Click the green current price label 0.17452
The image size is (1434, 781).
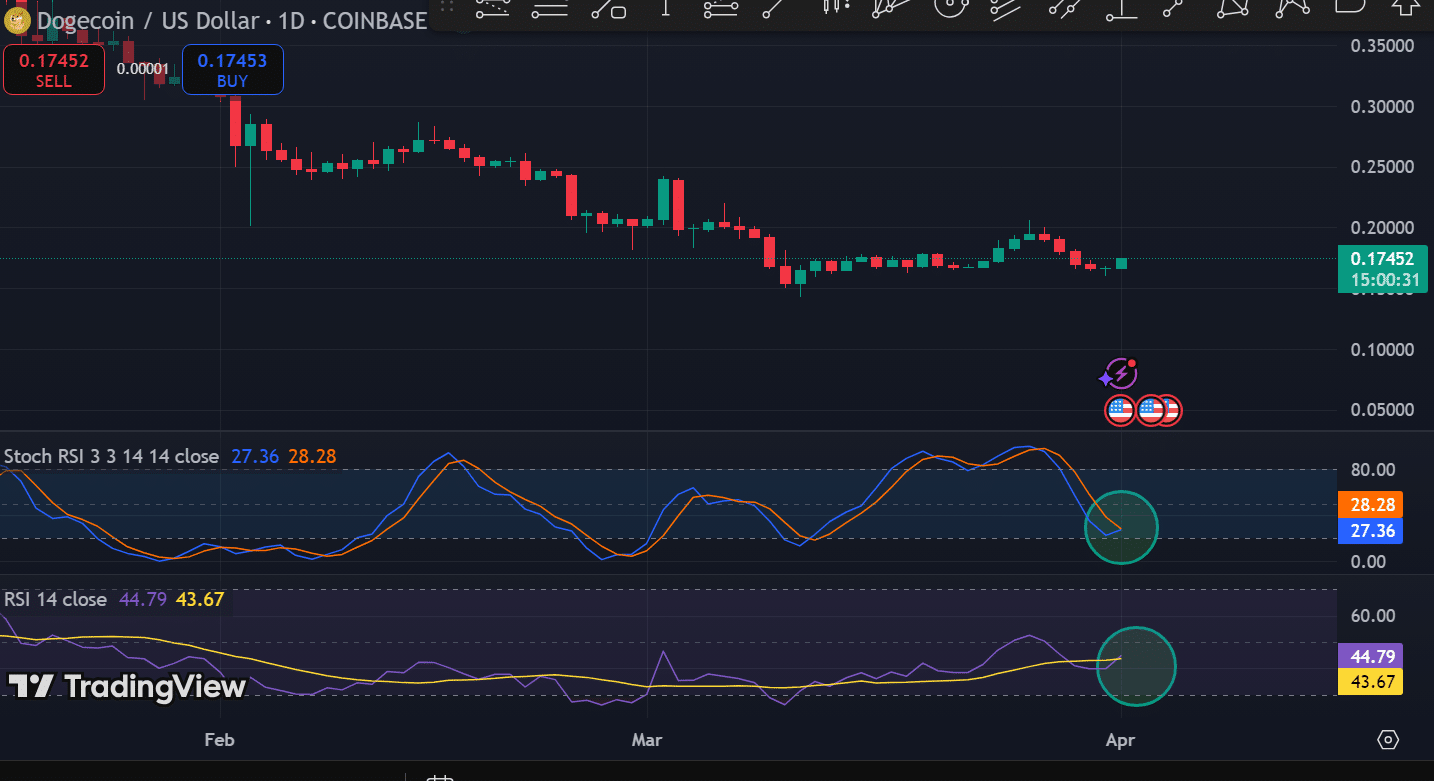click(1383, 269)
